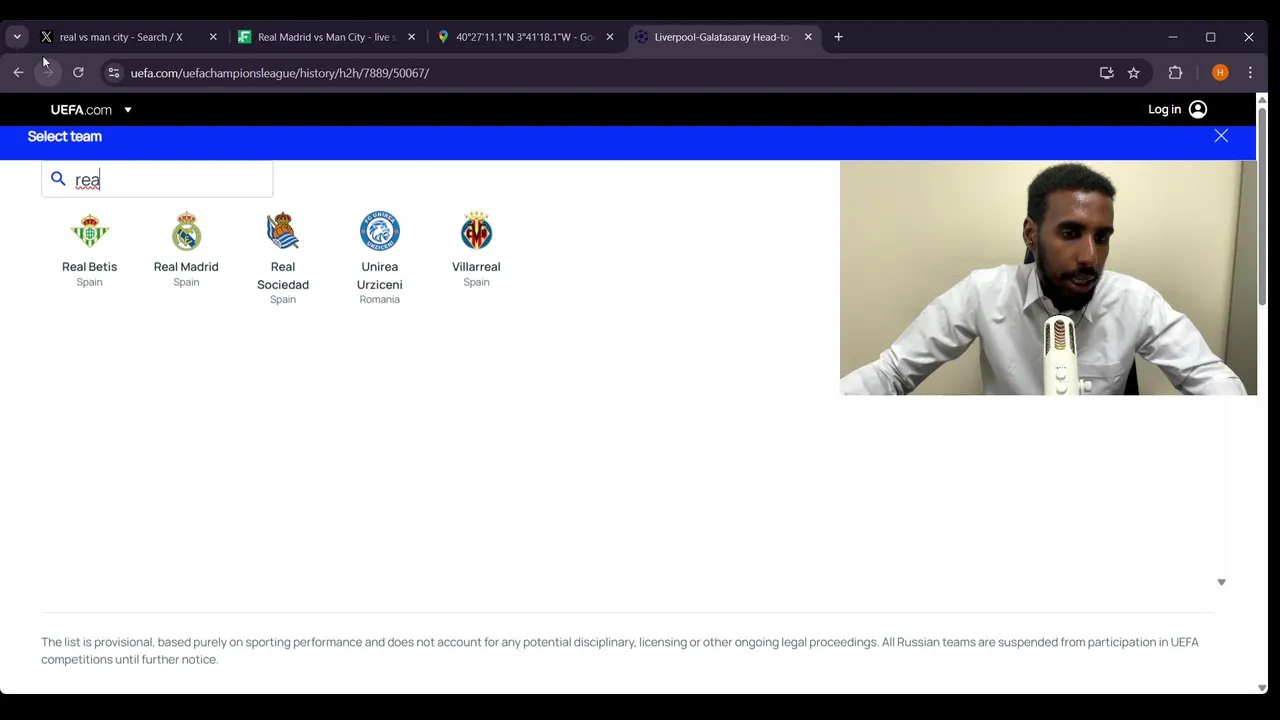Close the X search tab
This screenshot has height=720, width=1280.
coord(213,37)
